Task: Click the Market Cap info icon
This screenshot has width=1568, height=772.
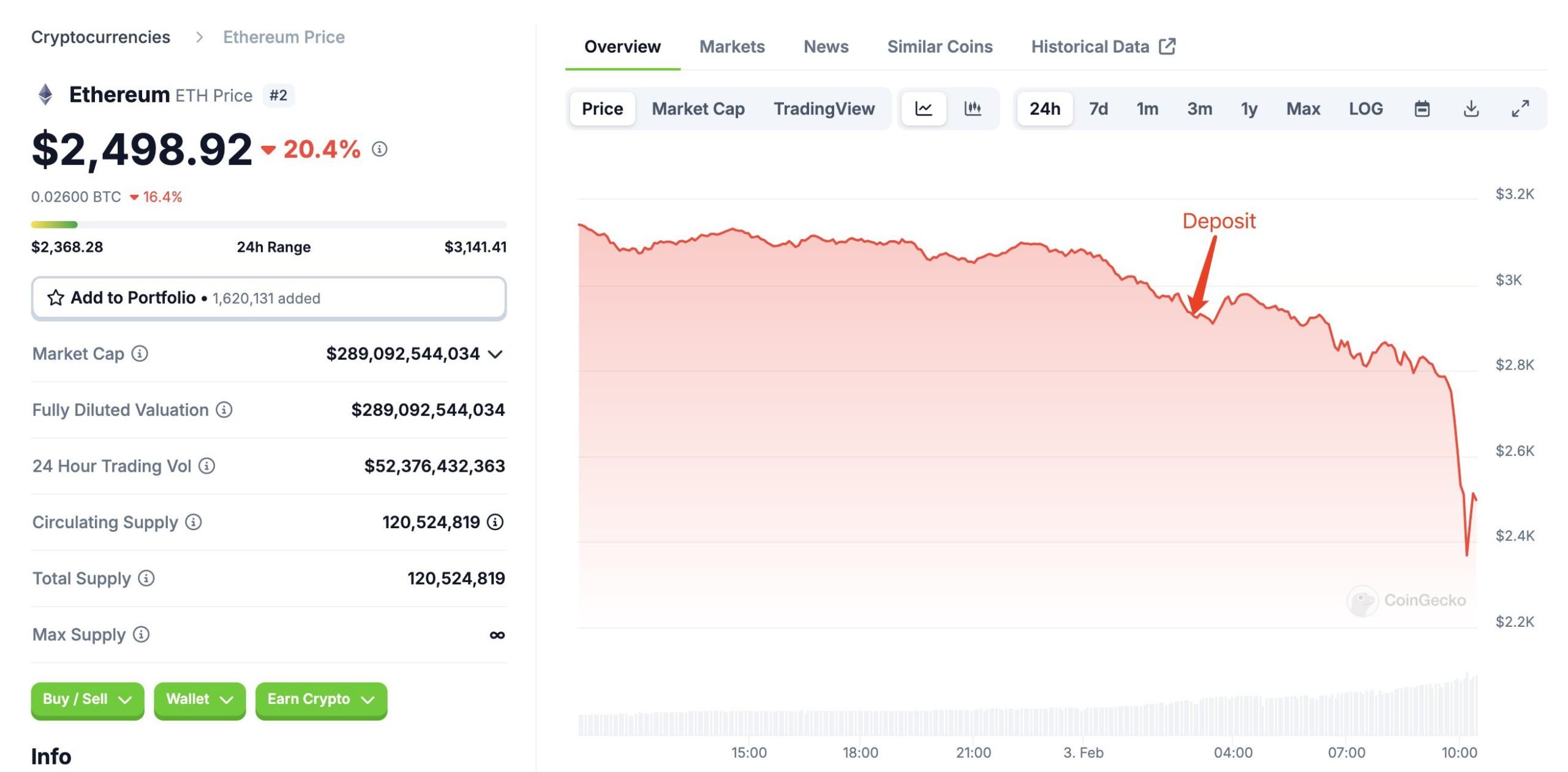Action: coord(140,354)
